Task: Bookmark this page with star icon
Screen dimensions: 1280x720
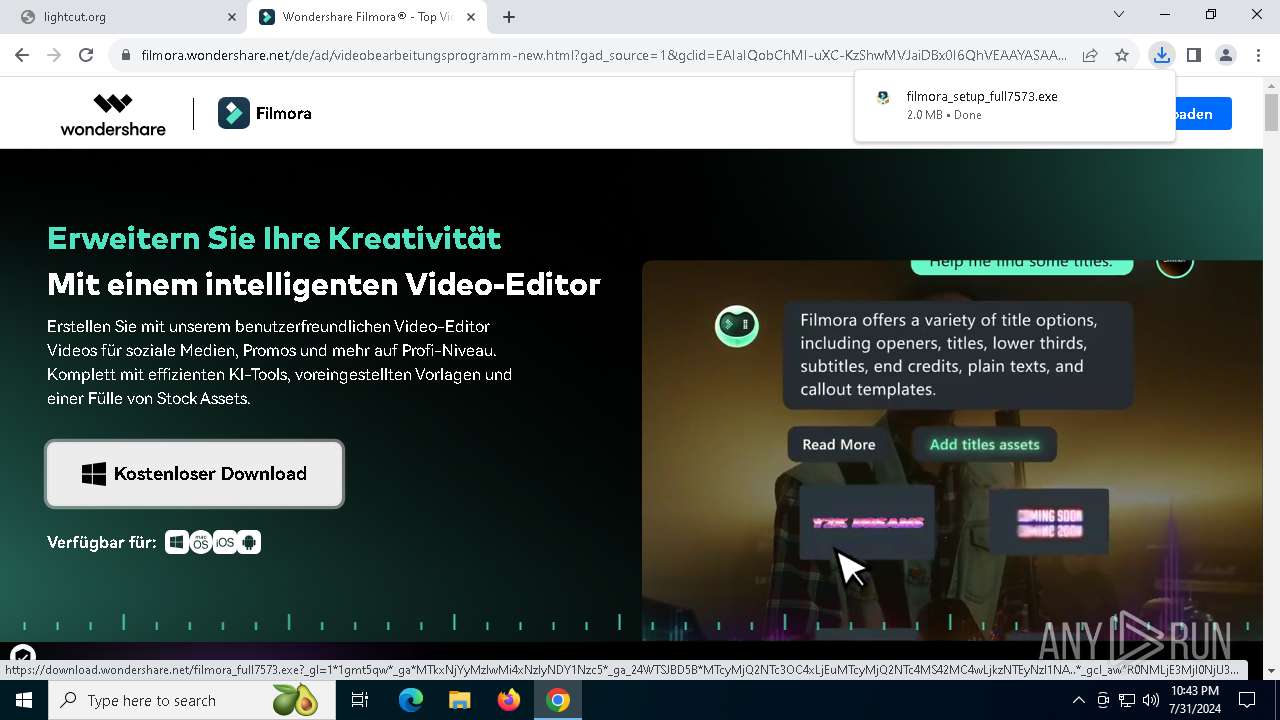Action: tap(1122, 55)
